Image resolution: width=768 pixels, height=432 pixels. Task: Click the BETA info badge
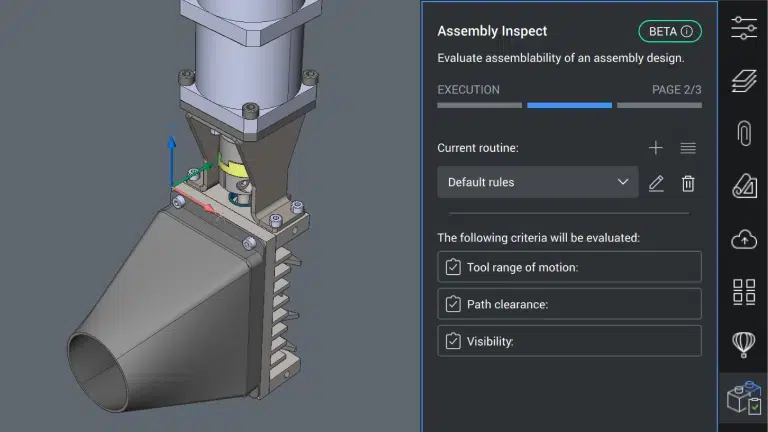(670, 31)
